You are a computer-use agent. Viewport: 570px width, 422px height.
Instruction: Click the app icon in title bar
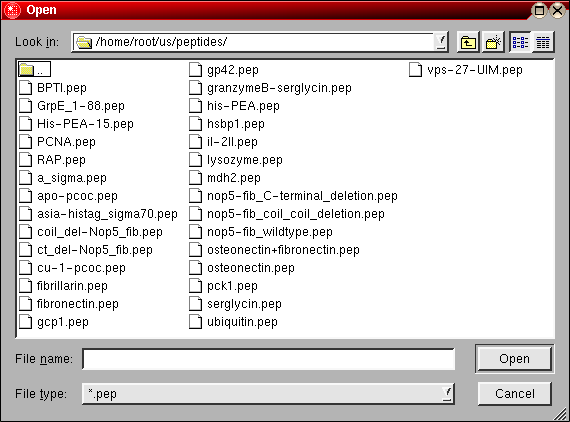pyautogui.click(x=12, y=10)
